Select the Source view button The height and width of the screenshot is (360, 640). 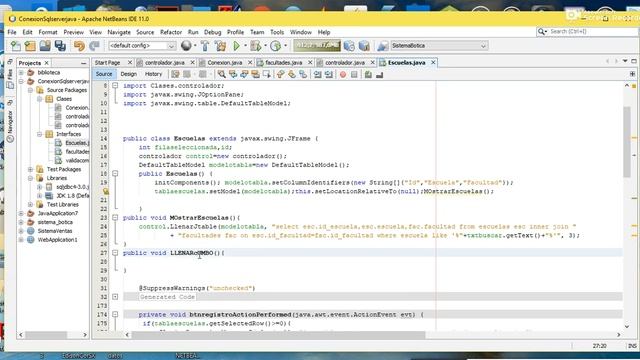tap(104, 74)
